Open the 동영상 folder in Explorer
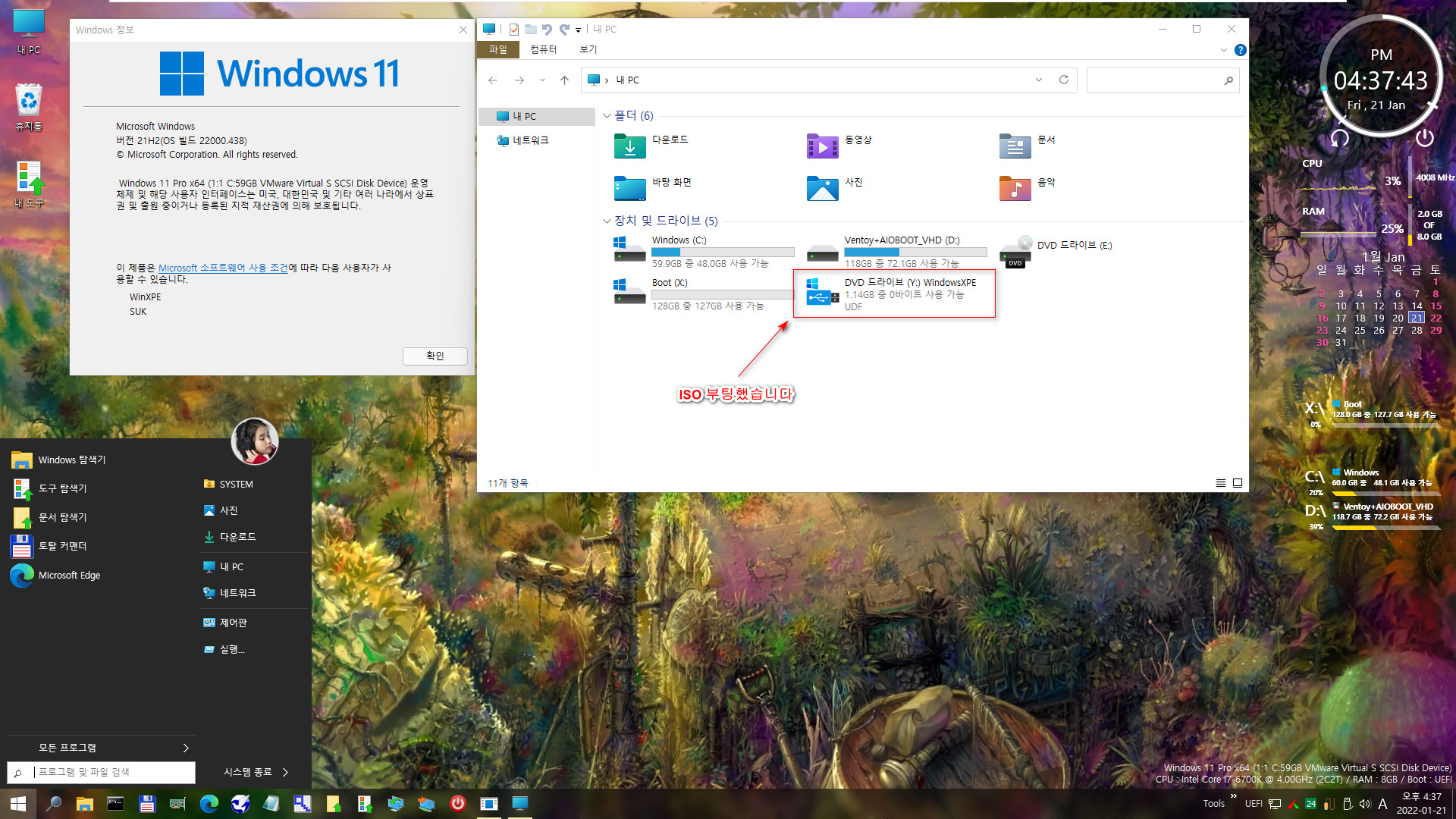Viewport: 1456px width, 819px height. [840, 145]
